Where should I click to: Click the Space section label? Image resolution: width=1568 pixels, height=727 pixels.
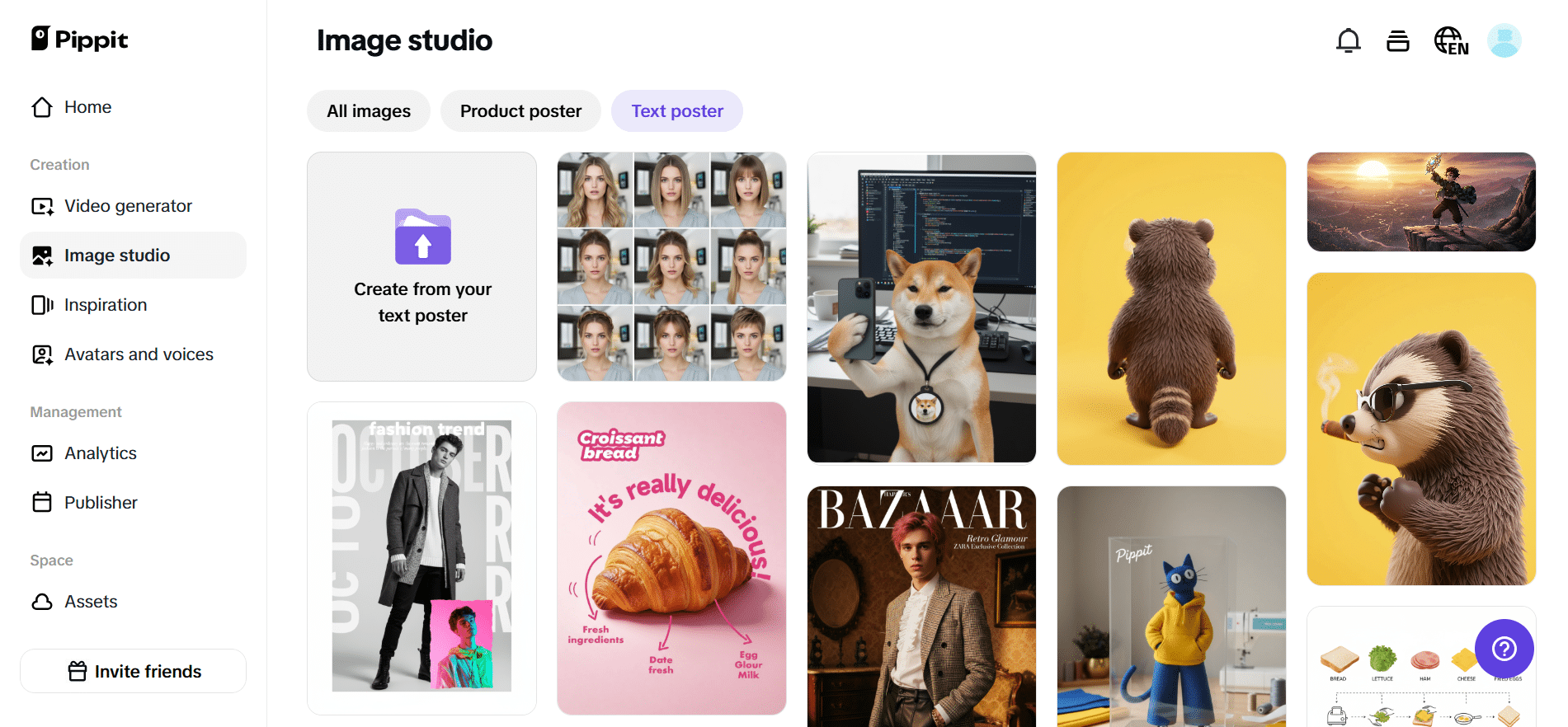click(x=51, y=560)
